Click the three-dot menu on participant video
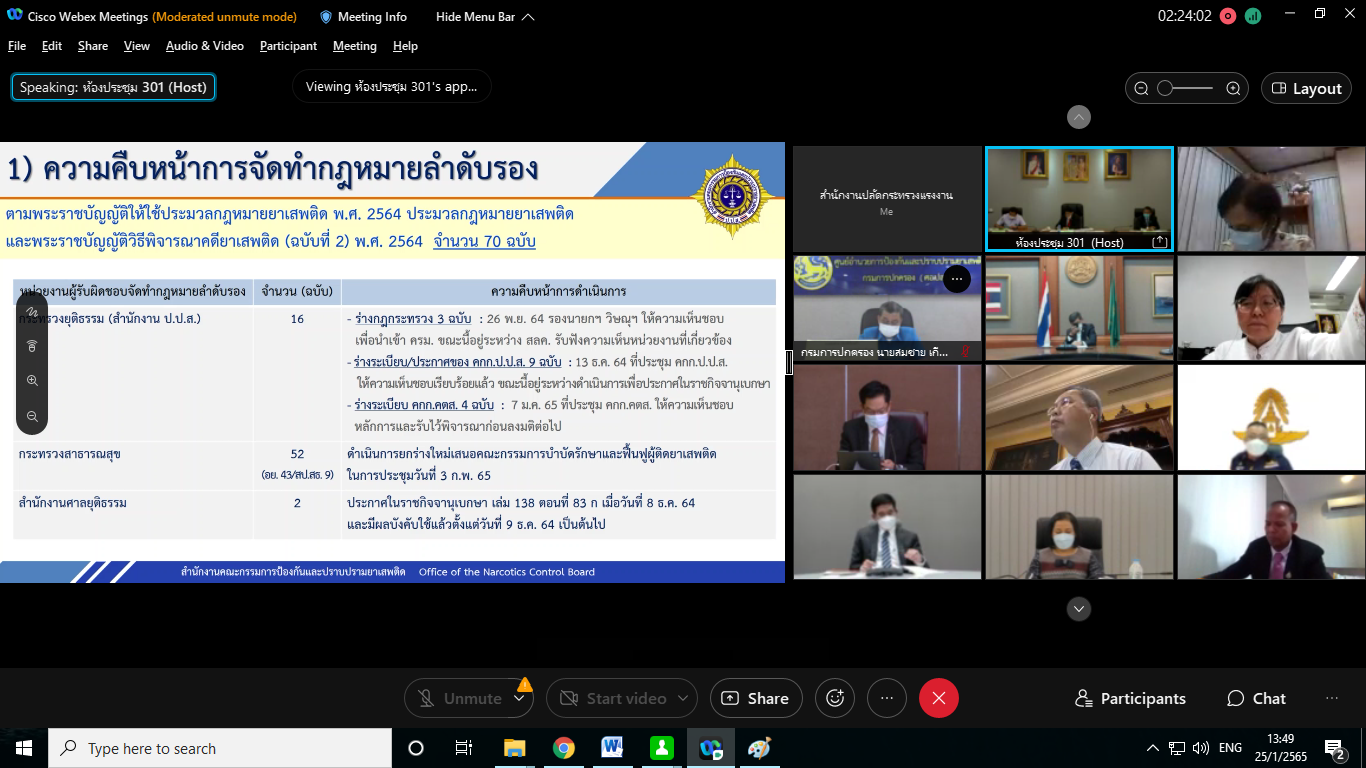The height and width of the screenshot is (768, 1366). point(957,279)
